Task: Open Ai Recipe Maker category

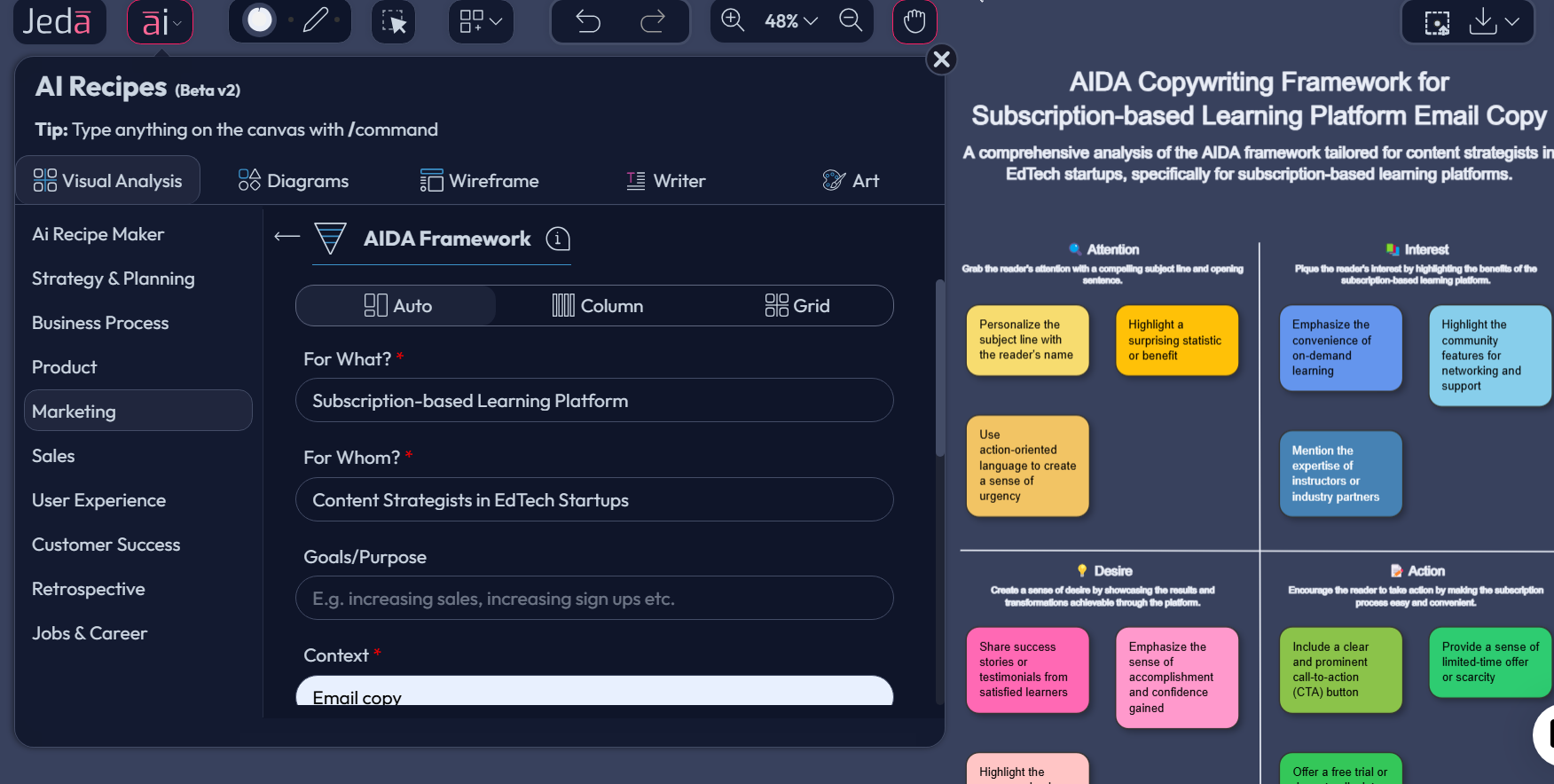Action: point(98,234)
